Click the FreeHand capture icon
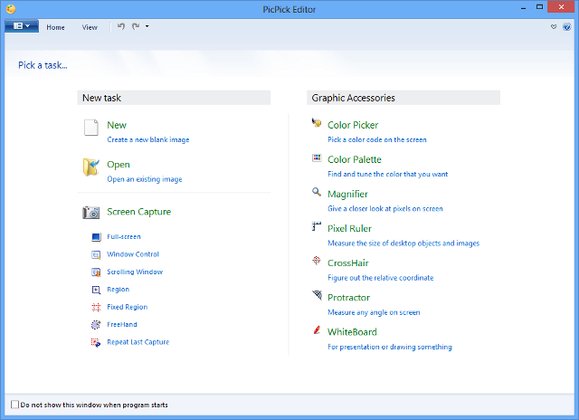This screenshot has height=420, width=579. (x=96, y=324)
